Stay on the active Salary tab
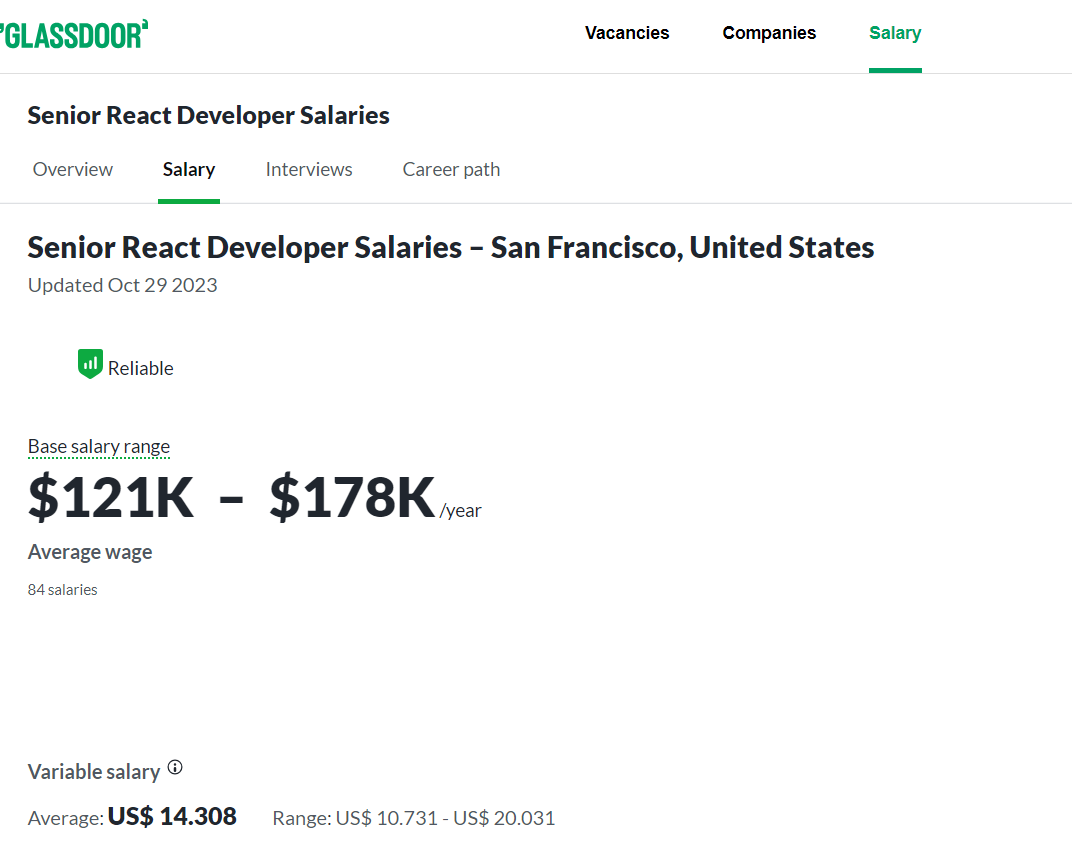1072x847 pixels. (189, 169)
